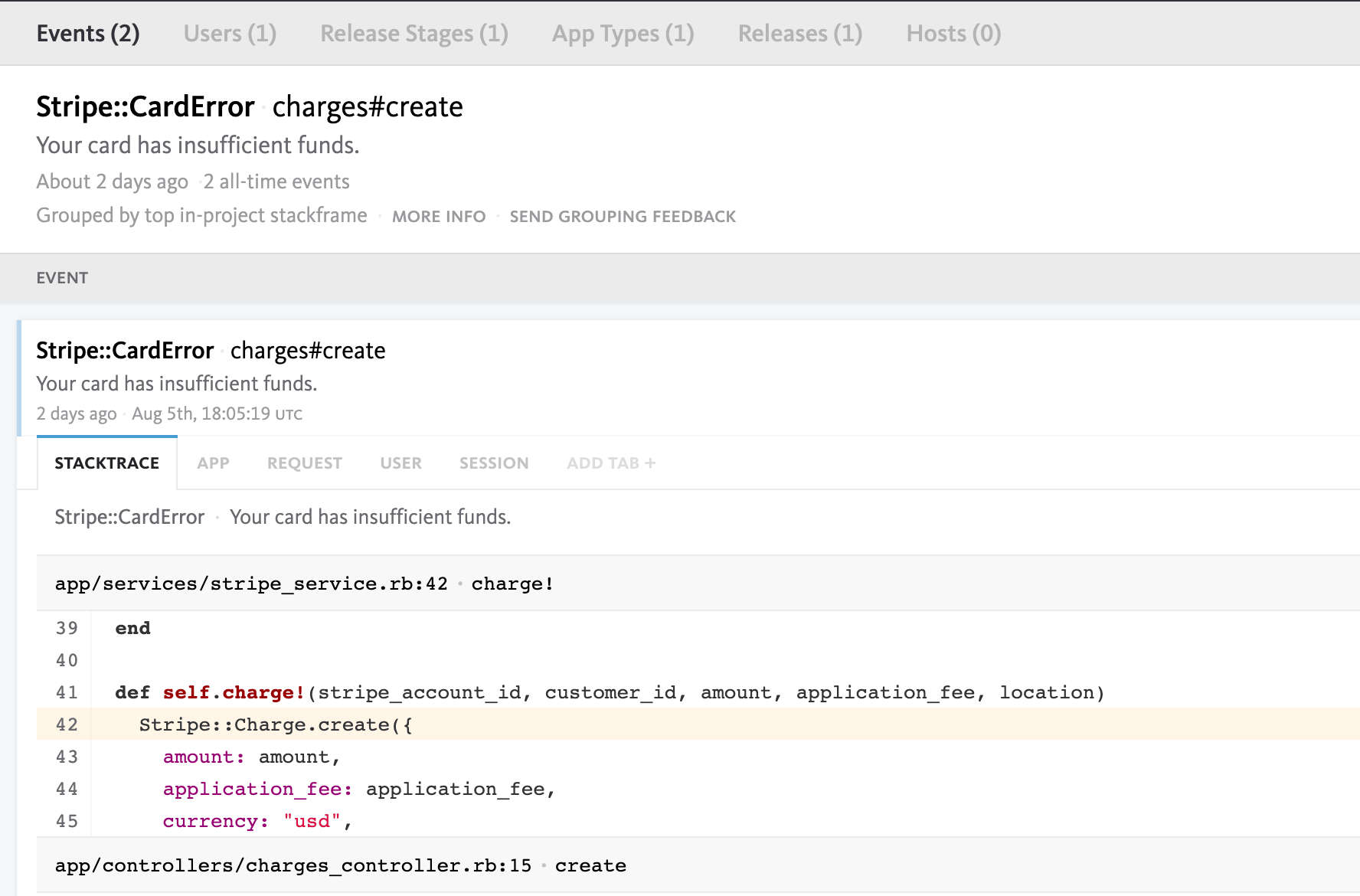This screenshot has height=896, width=1360.
Task: Open the Release Stages (1) tab
Action: pyautogui.click(x=414, y=34)
